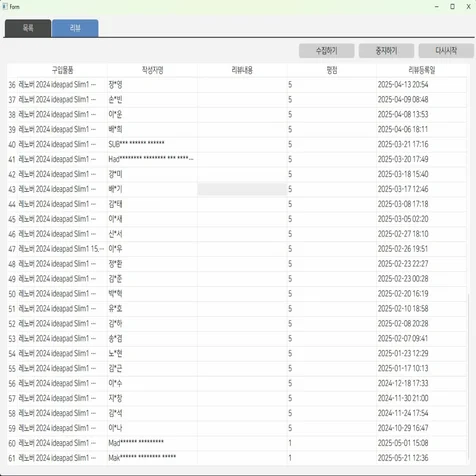The height and width of the screenshot is (476, 476).
Task: Click the 리뷰내용 column header
Action: [x=242, y=70]
